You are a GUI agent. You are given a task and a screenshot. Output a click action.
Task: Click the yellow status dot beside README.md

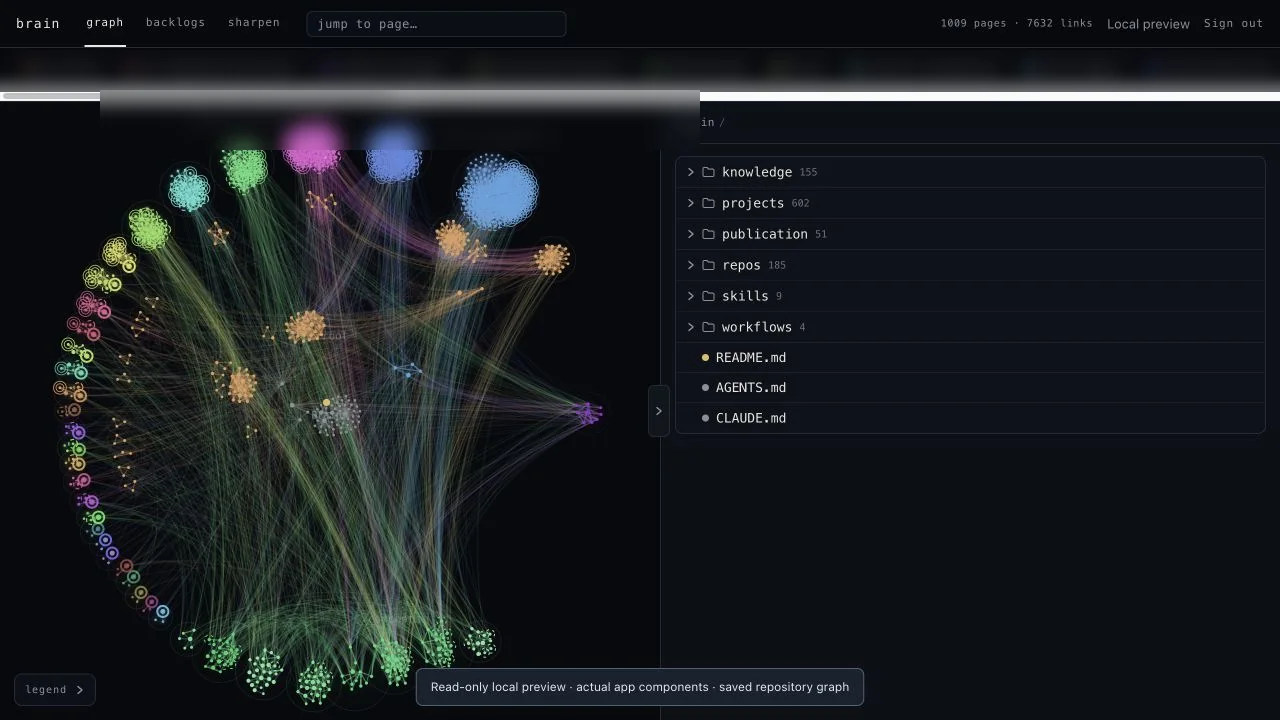705,357
